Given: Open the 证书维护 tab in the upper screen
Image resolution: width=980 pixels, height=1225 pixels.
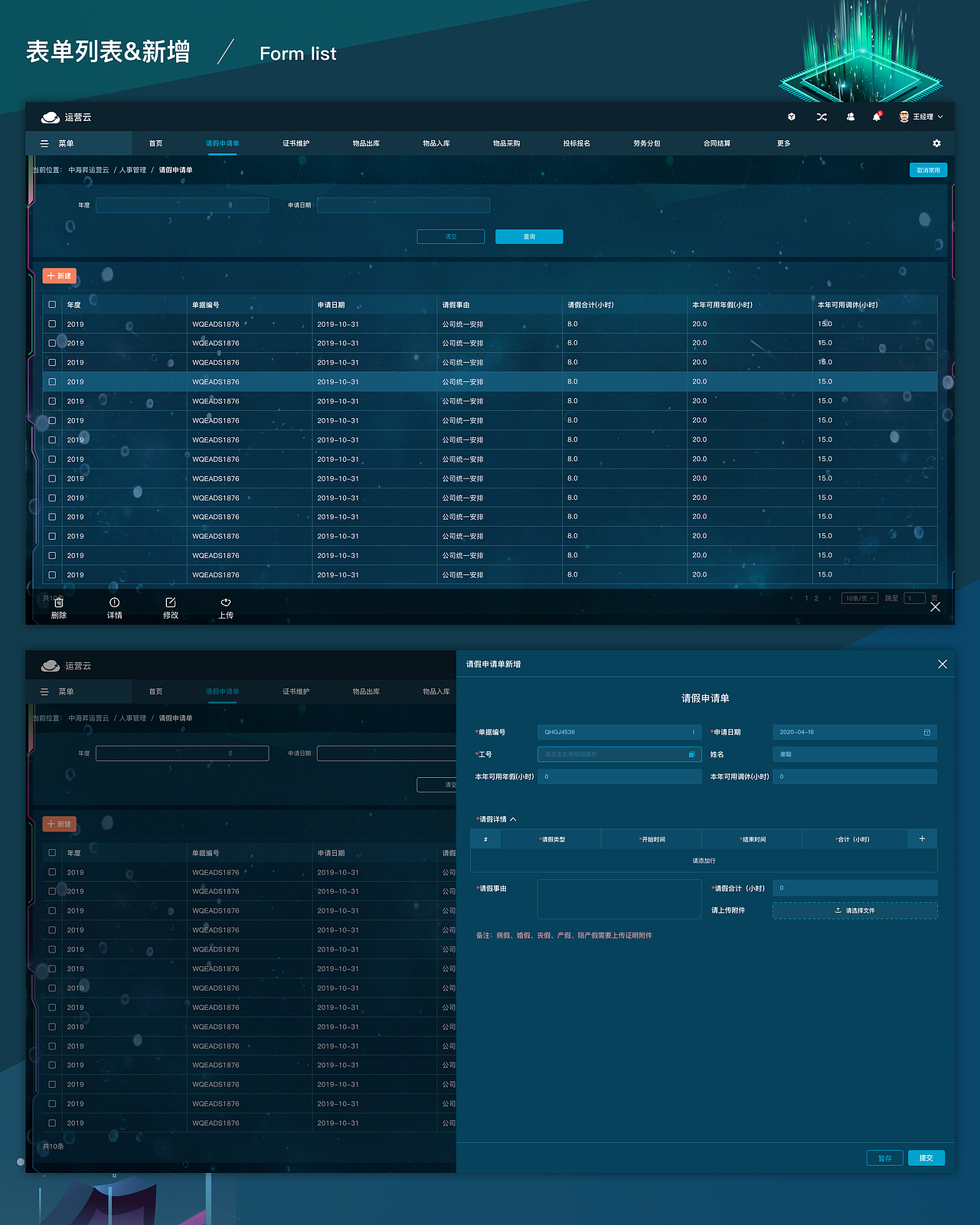Looking at the screenshot, I should coord(296,143).
